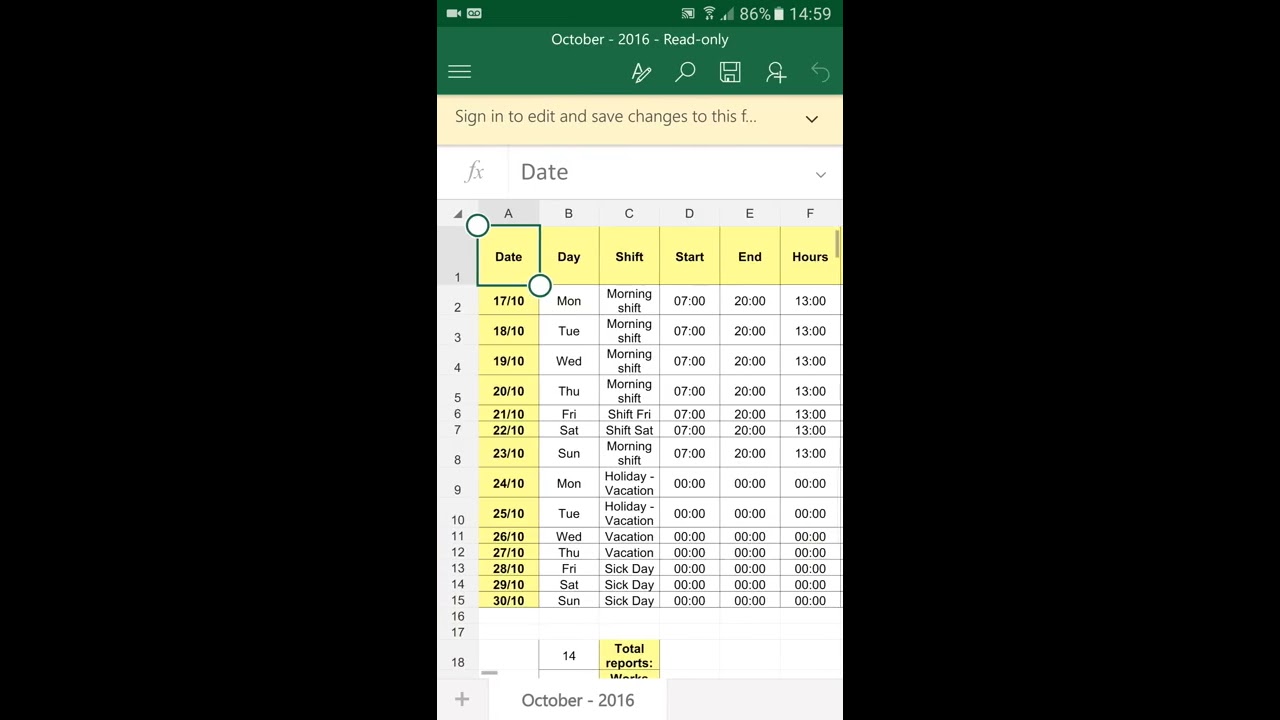Select the 13:00 hours cell in row 8

pyautogui.click(x=810, y=453)
